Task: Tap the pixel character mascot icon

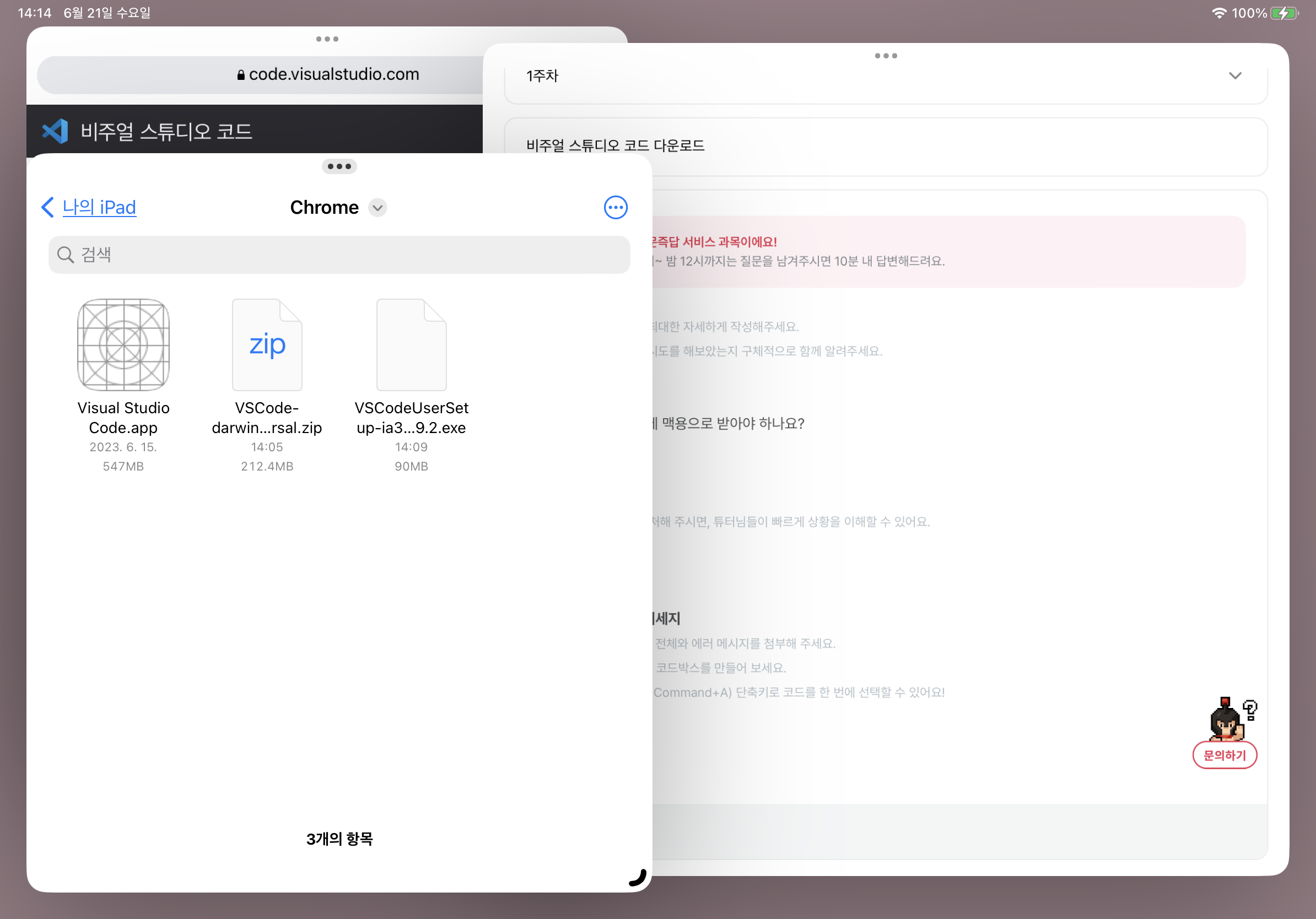Action: tap(1232, 718)
